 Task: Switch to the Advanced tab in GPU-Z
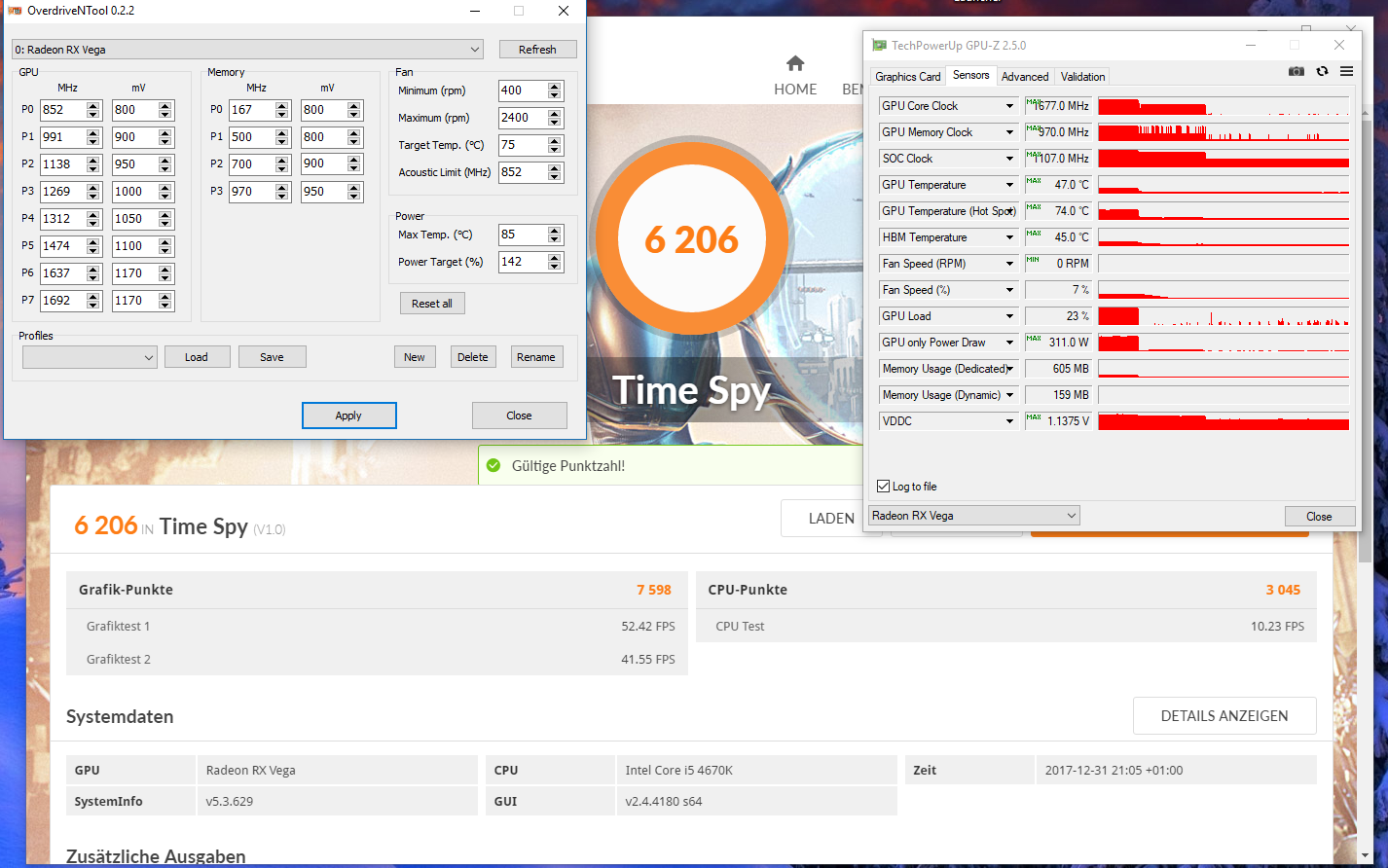point(1025,77)
